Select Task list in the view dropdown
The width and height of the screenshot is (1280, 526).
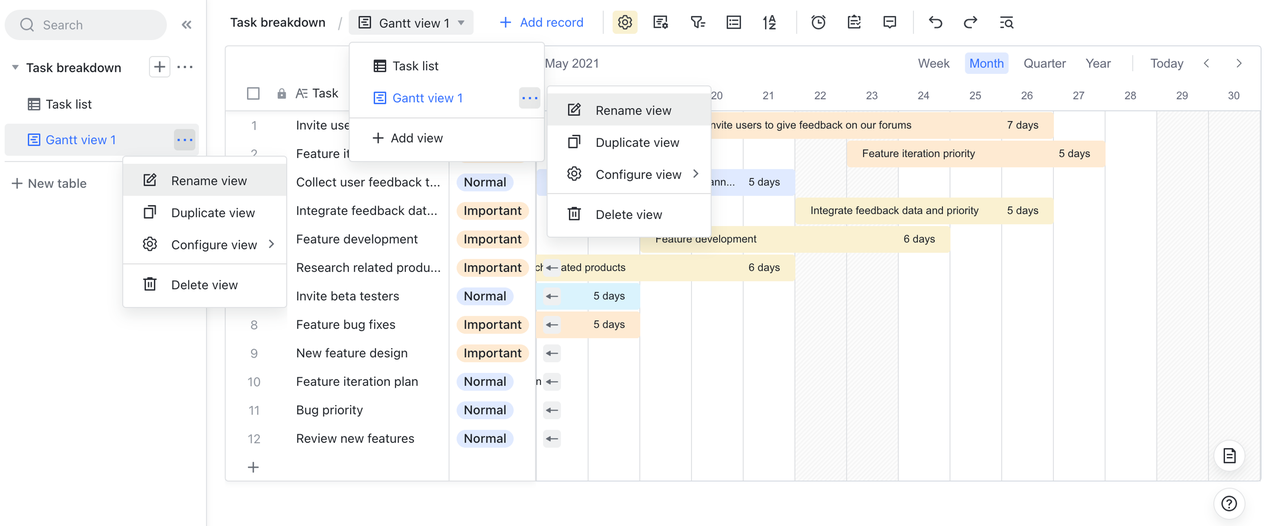tap(415, 66)
